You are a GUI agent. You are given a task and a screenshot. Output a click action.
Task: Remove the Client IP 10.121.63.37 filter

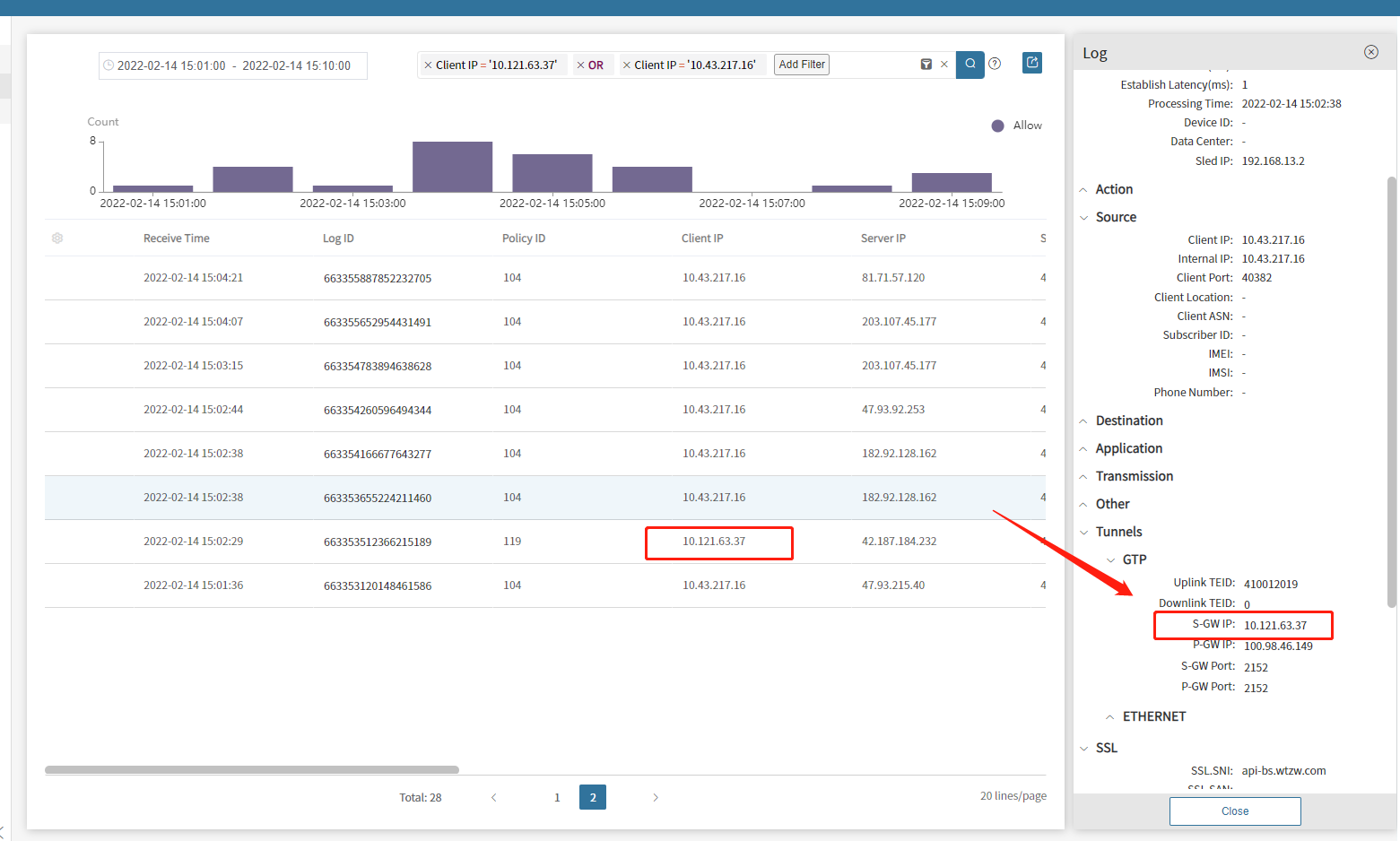tap(428, 65)
